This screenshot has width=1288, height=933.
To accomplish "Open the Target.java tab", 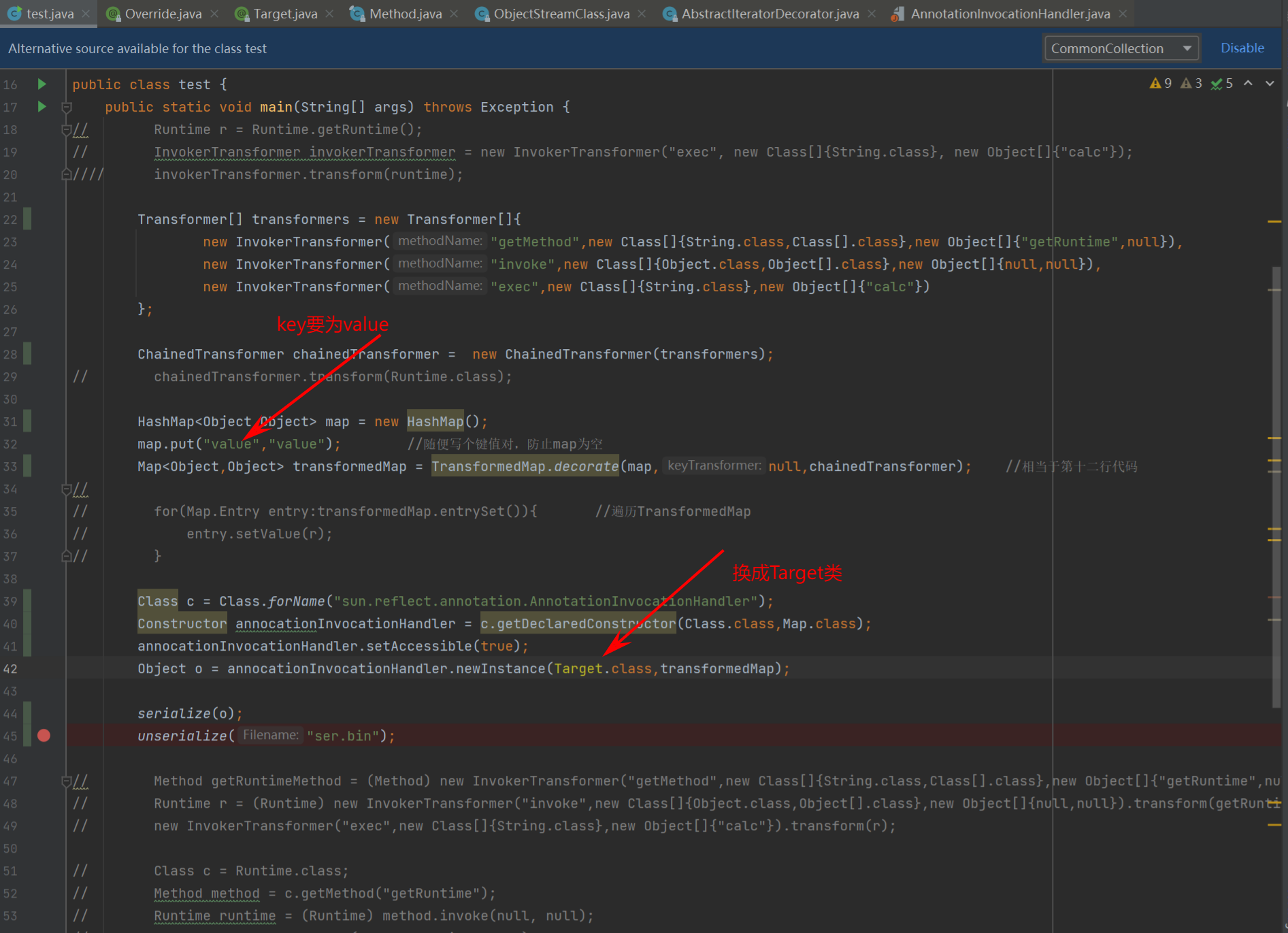I will pyautogui.click(x=285, y=14).
